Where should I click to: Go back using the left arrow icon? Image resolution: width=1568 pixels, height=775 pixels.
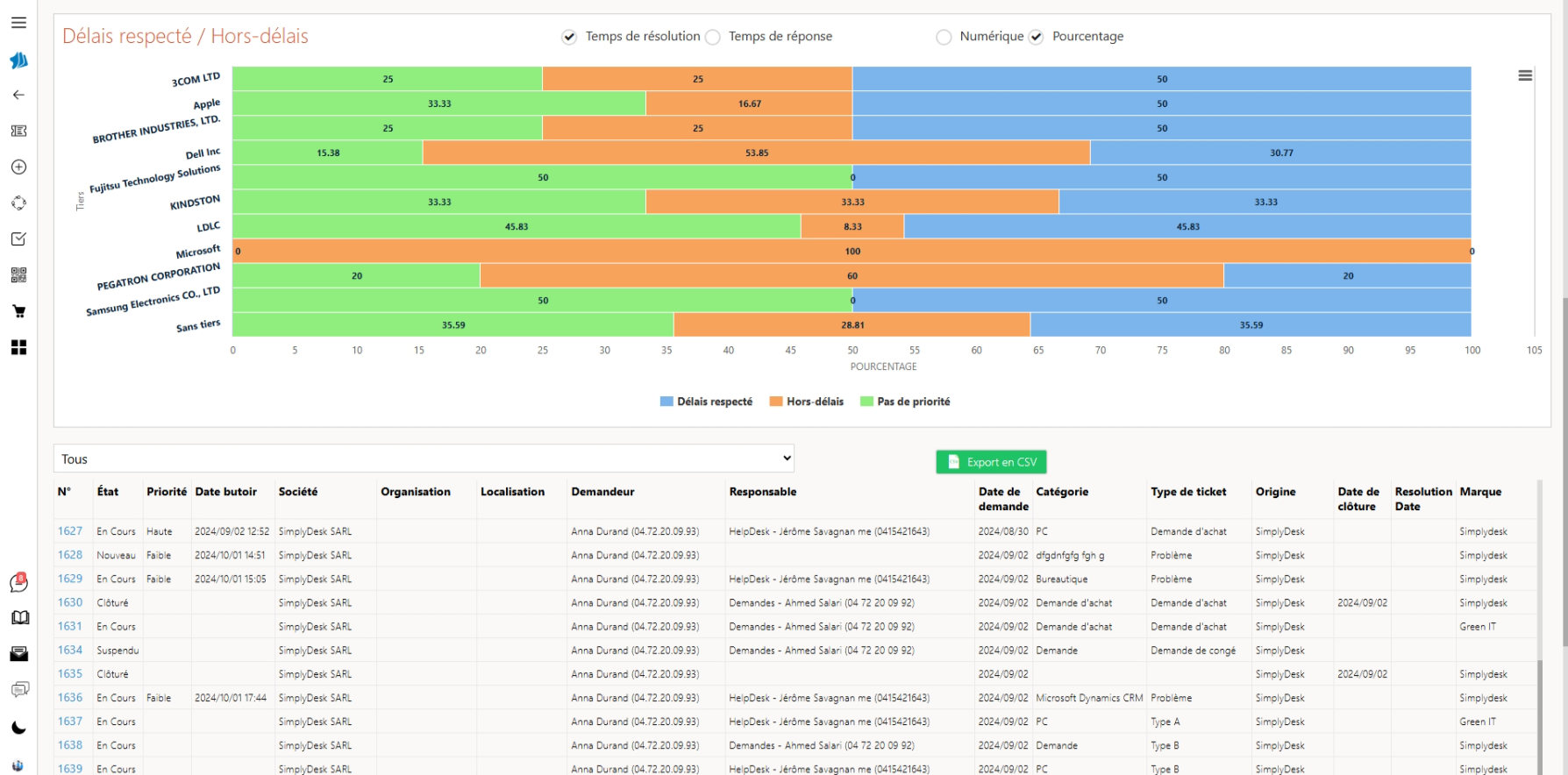coord(18,95)
